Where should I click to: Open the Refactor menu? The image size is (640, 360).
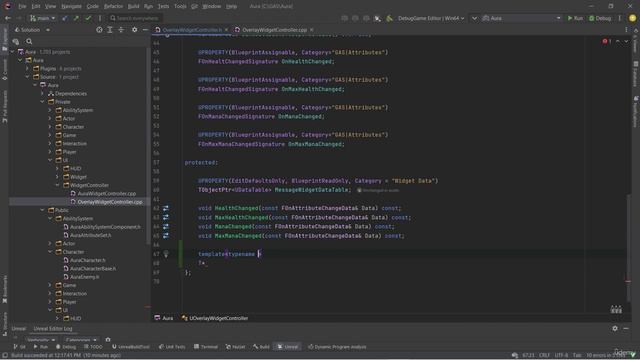pos(113,6)
